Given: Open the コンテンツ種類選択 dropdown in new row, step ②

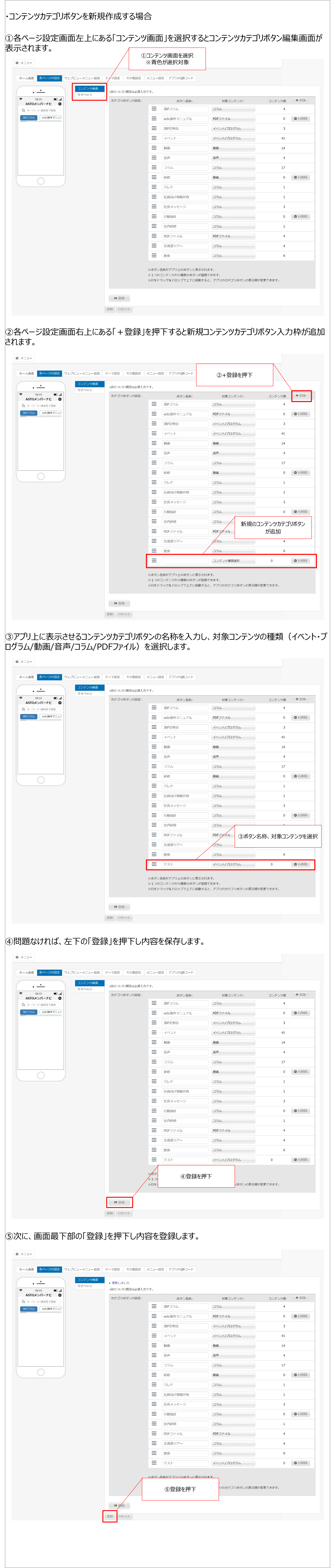Looking at the screenshot, I should pos(233,561).
